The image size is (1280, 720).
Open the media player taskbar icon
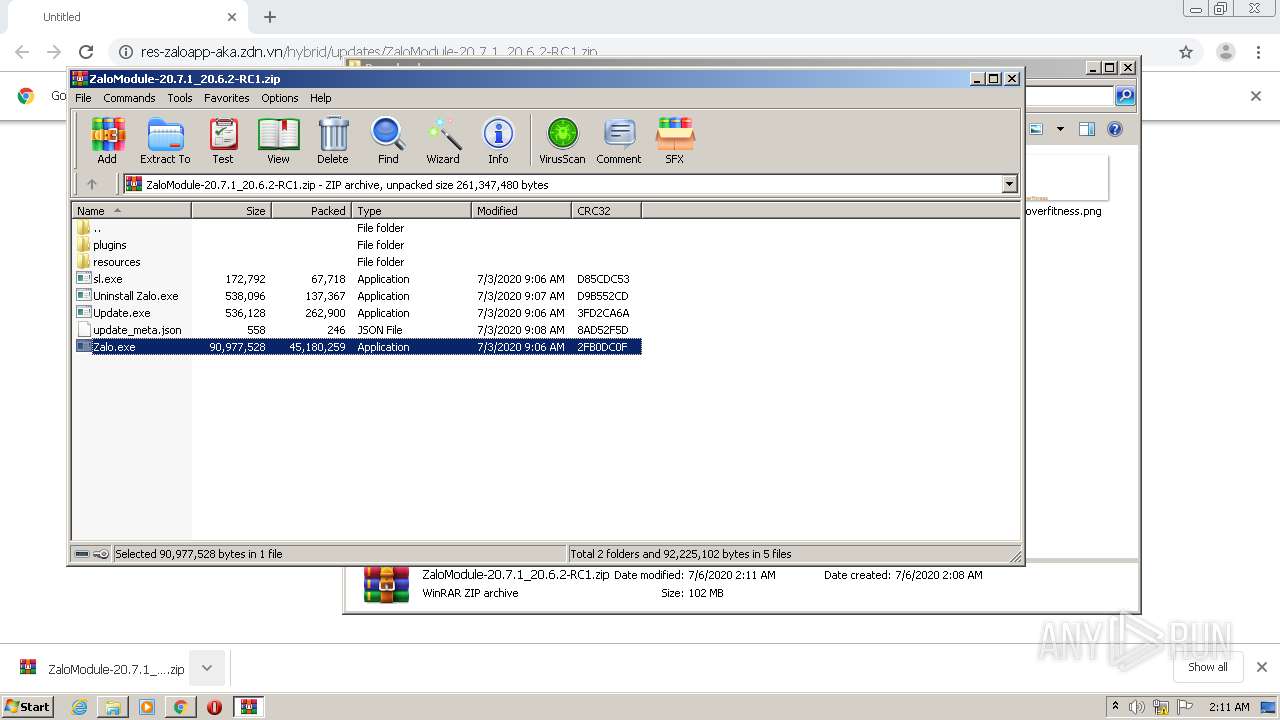click(147, 707)
